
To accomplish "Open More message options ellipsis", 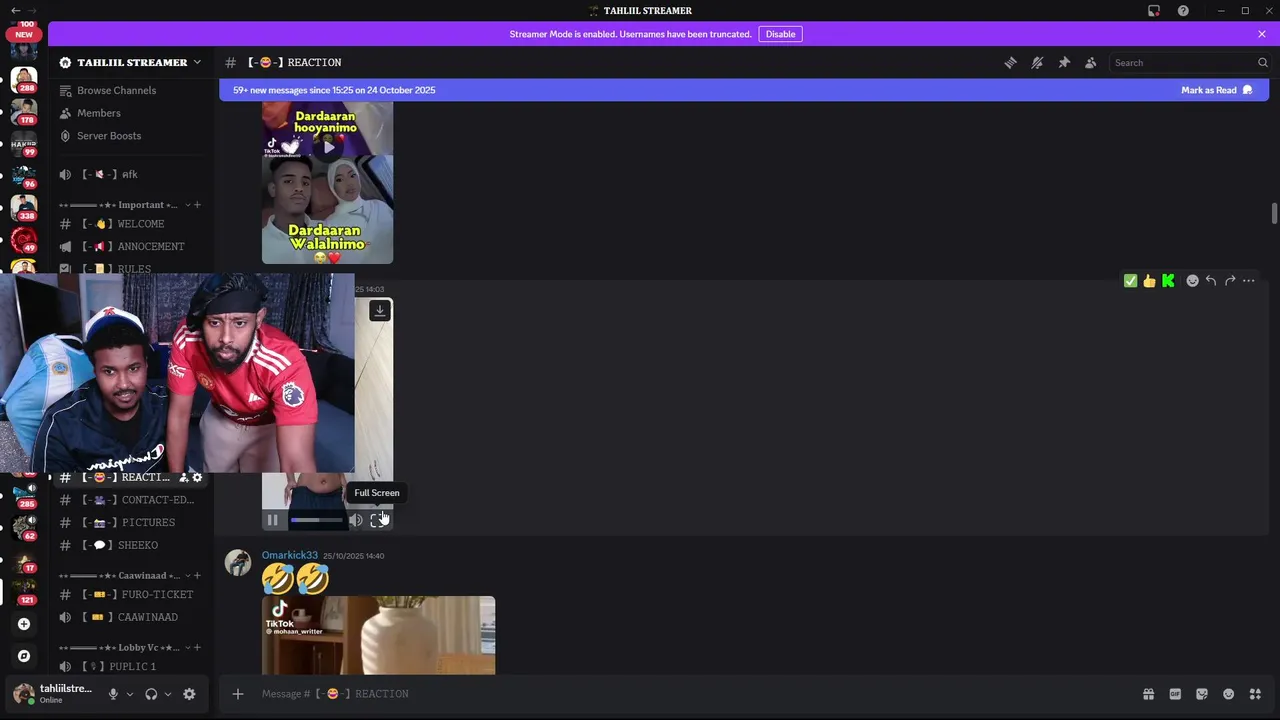I will click(1249, 281).
